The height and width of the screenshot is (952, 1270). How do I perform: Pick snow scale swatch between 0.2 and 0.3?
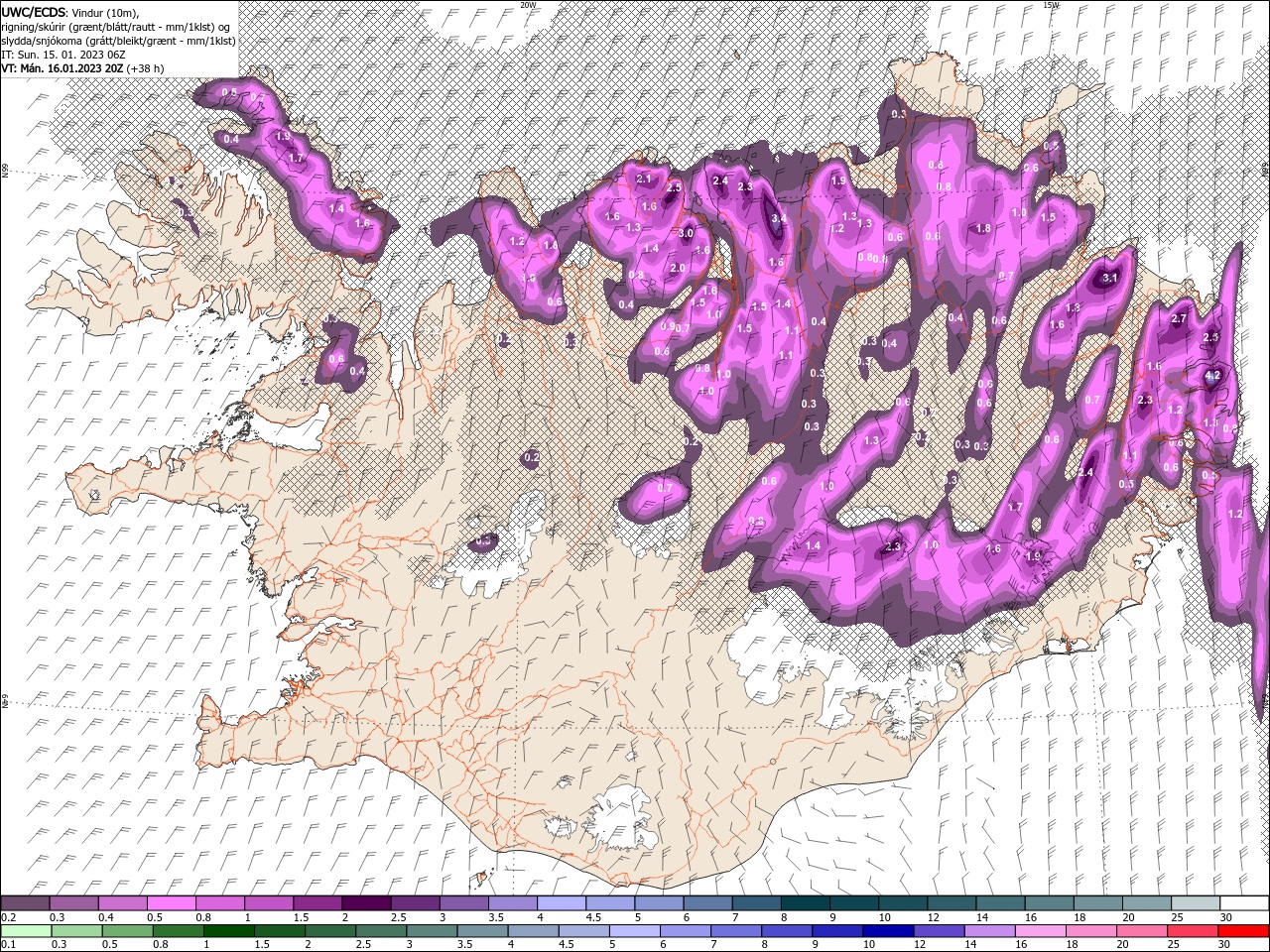25,902
